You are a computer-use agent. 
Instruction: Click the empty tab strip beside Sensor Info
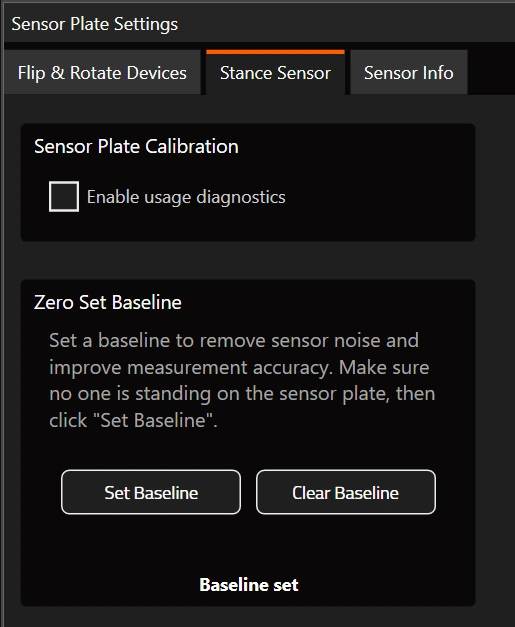click(x=491, y=73)
